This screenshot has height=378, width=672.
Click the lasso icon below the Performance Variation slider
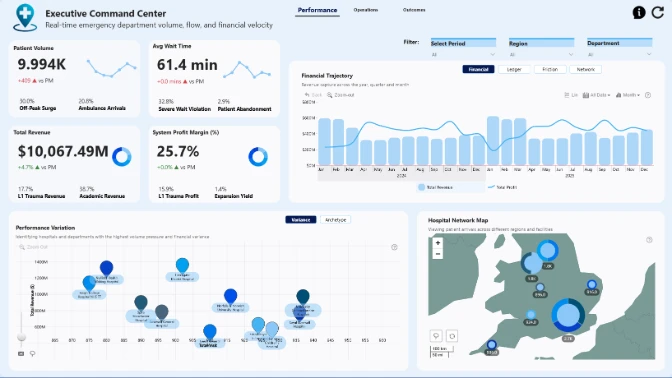[32, 354]
